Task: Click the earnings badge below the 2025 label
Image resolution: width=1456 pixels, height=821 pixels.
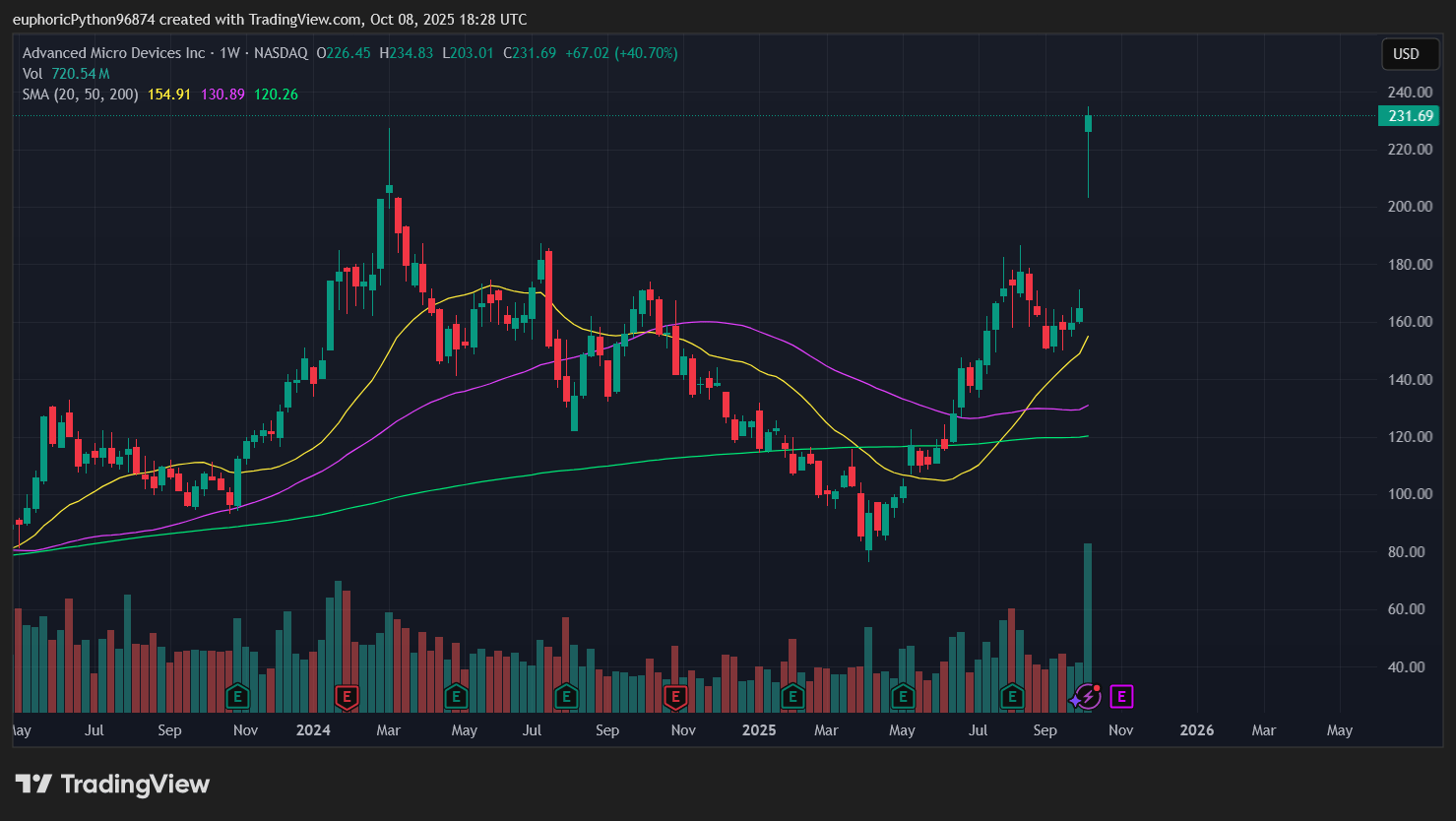Action: tap(791, 697)
